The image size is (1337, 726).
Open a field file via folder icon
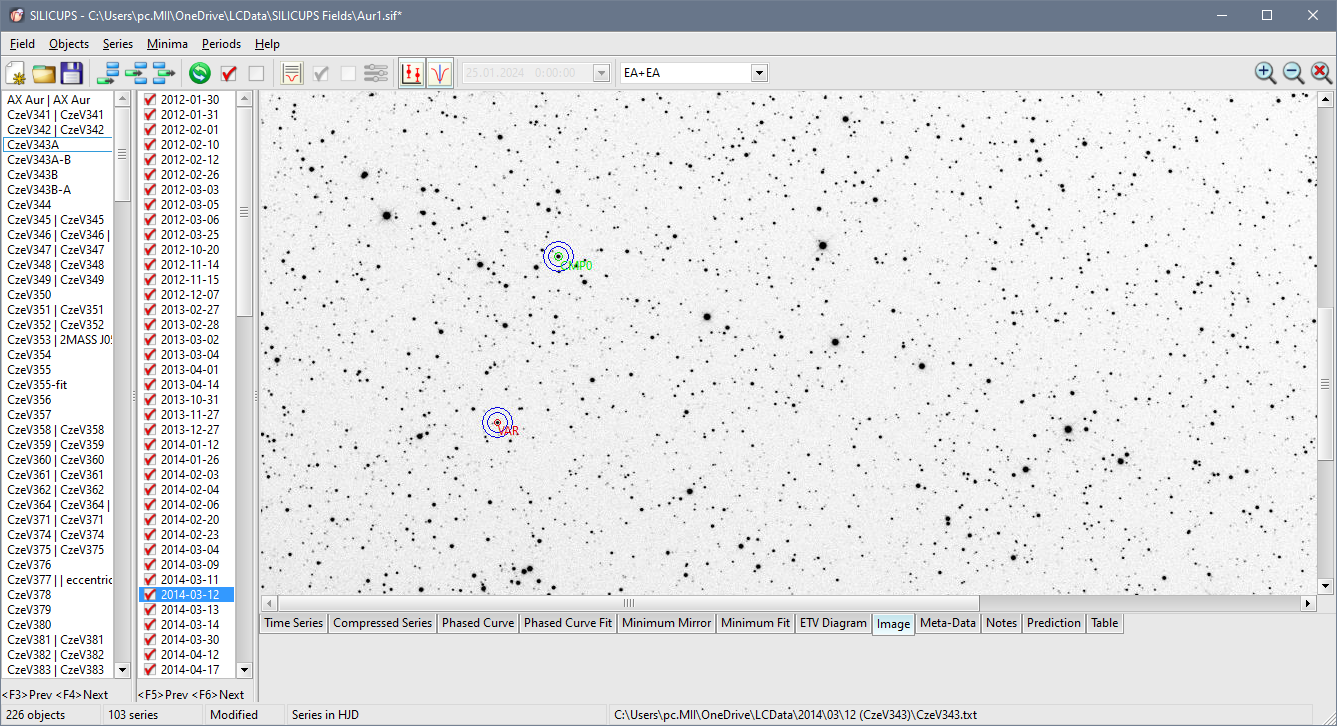(x=43, y=73)
